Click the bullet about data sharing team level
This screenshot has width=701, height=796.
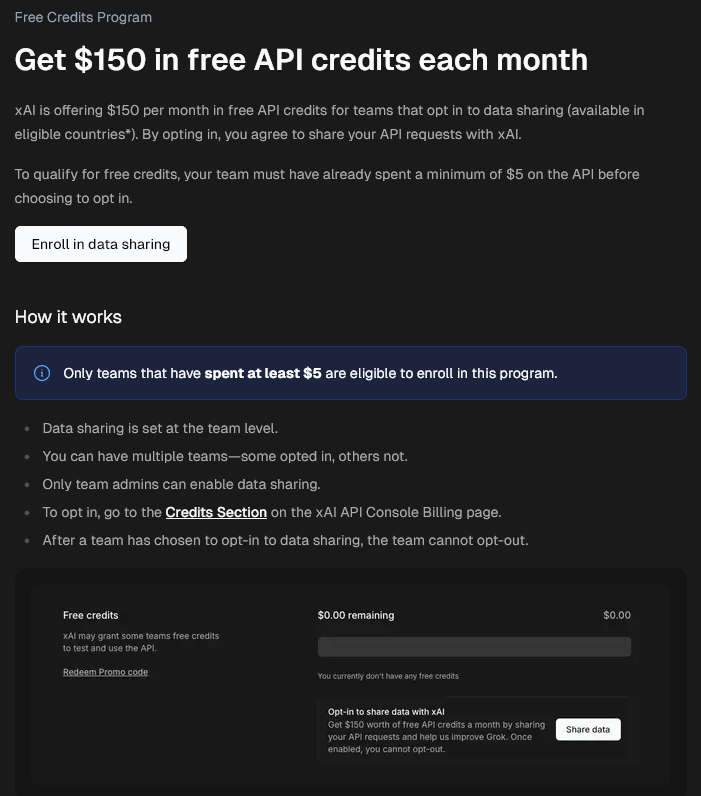160,428
